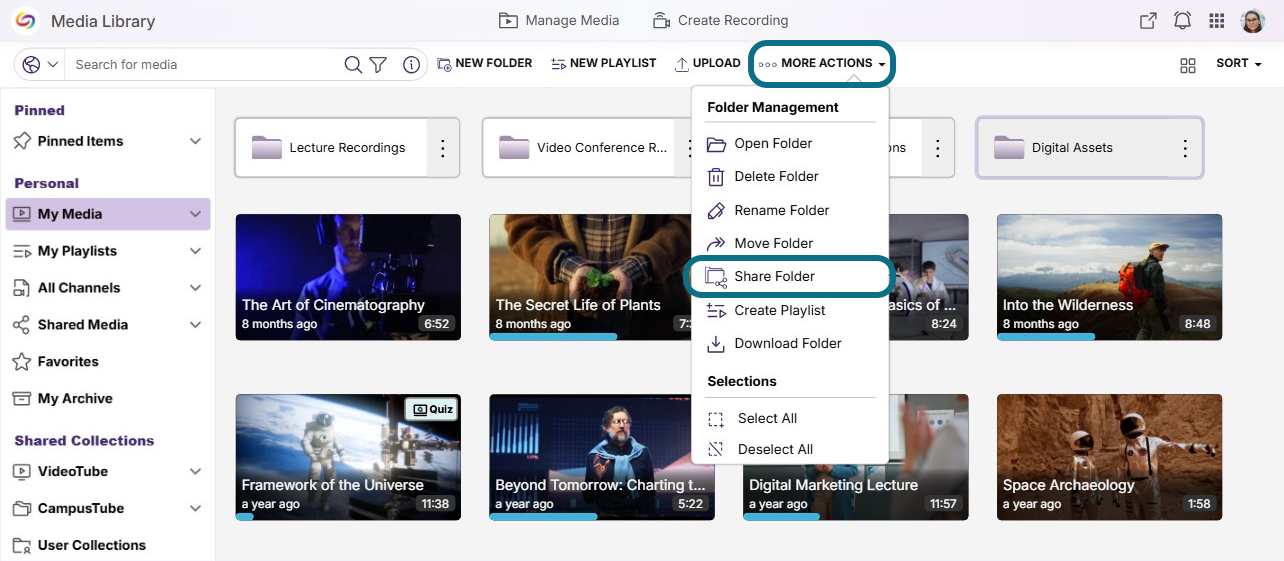Open Into the Wilderness video
The height and width of the screenshot is (561, 1284).
[x=1110, y=277]
